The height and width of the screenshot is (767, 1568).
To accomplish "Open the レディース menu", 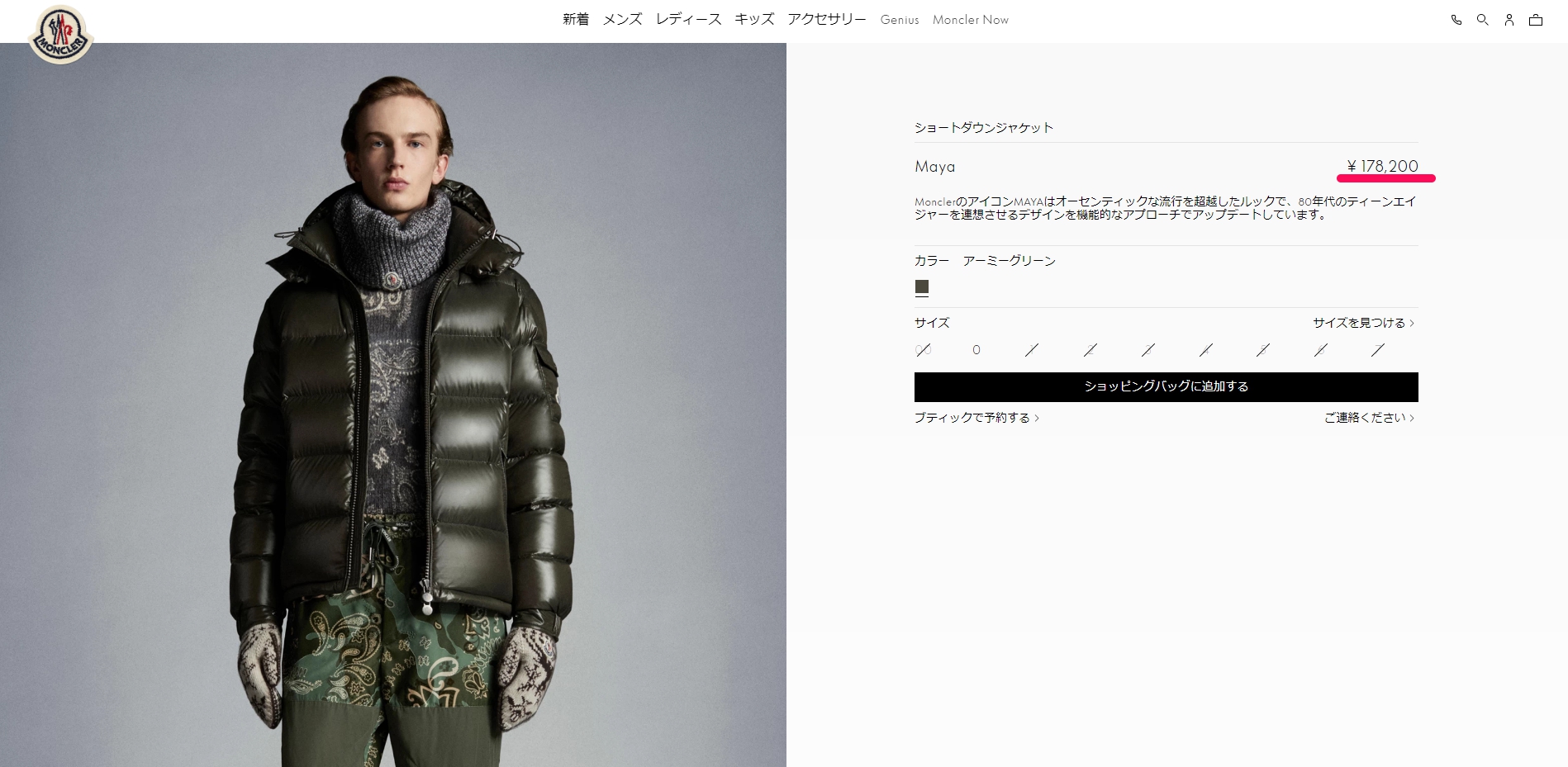I will pyautogui.click(x=688, y=20).
